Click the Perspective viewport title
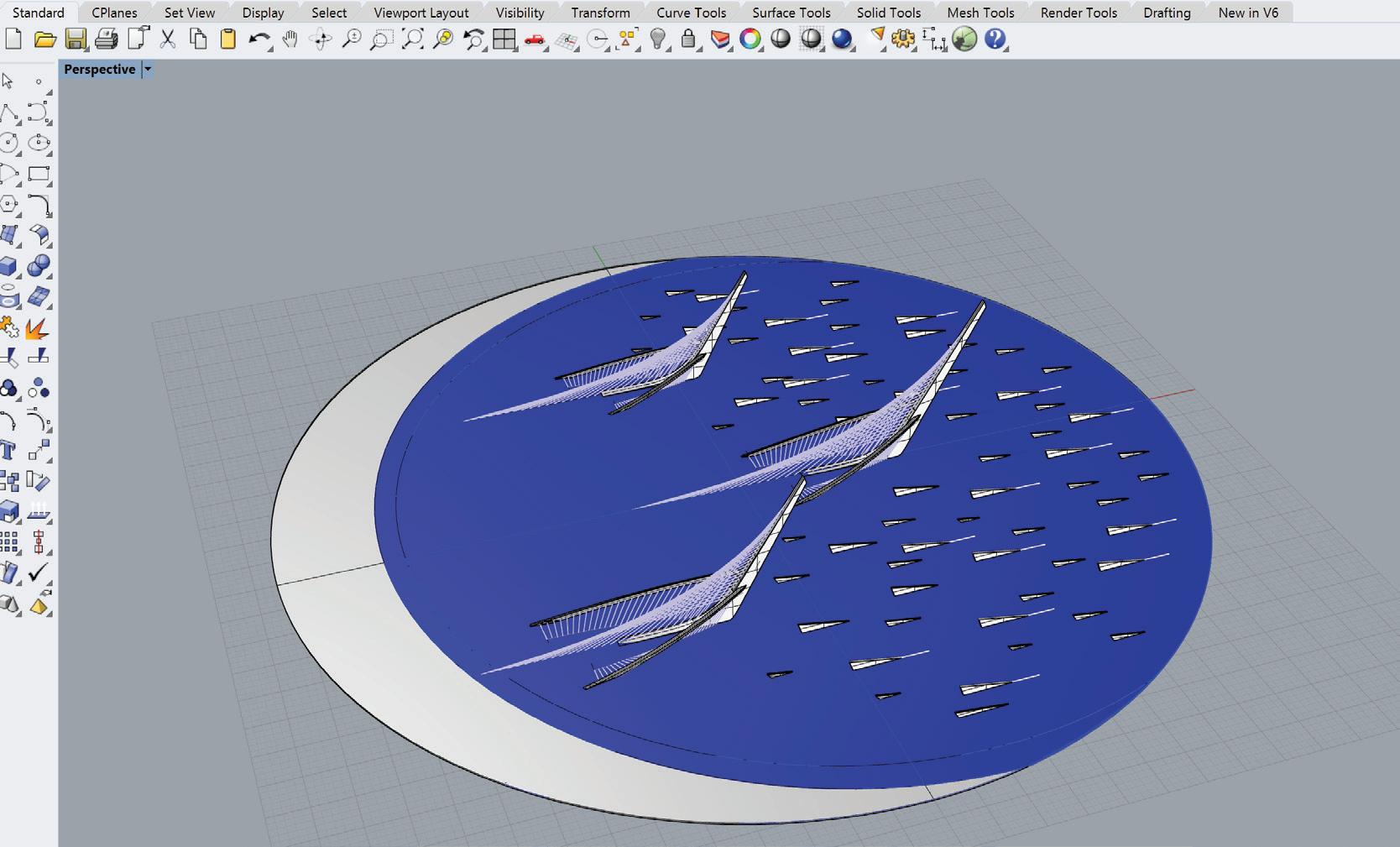 pos(100,69)
